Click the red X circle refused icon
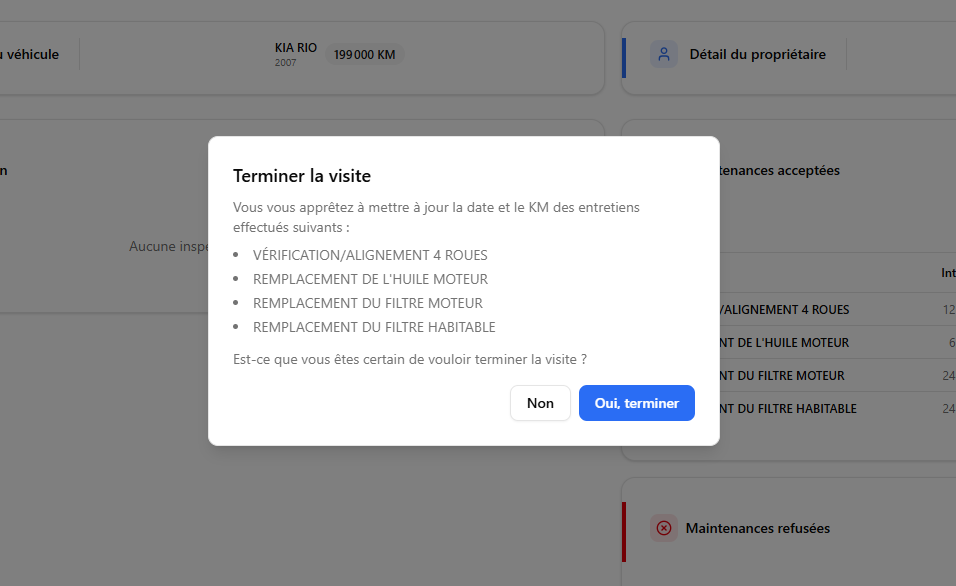Viewport: 956px width, 586px height. click(x=663, y=528)
